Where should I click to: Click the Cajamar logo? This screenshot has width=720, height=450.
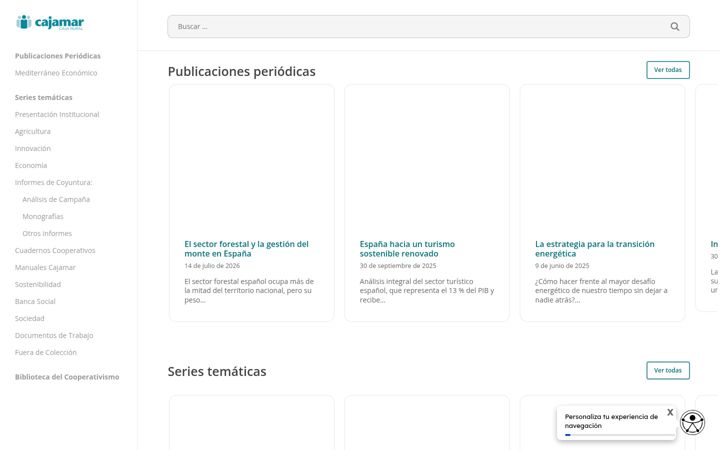click(50, 22)
